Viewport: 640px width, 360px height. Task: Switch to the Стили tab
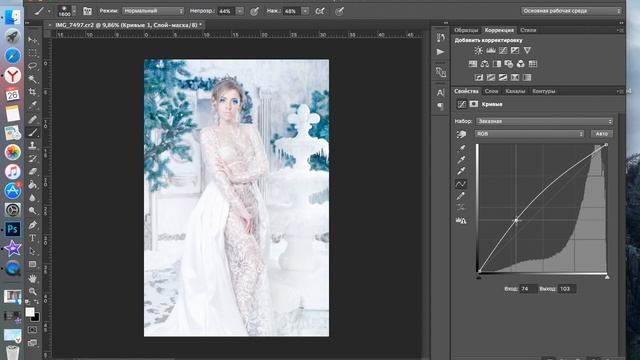point(528,30)
